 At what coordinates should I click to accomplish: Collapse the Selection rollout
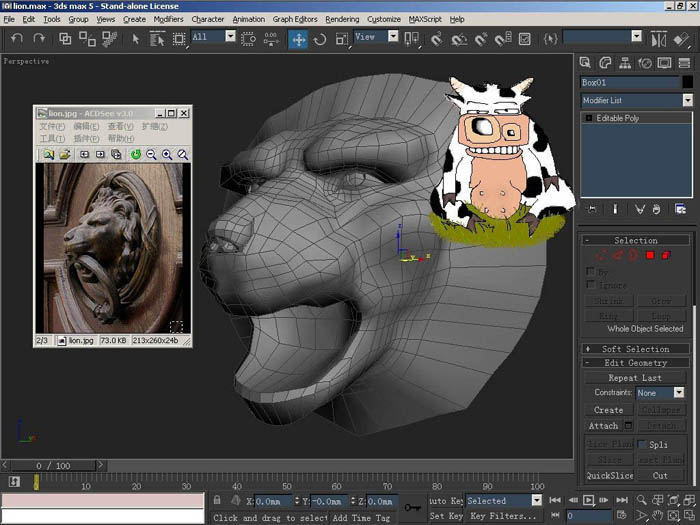pyautogui.click(x=635, y=240)
